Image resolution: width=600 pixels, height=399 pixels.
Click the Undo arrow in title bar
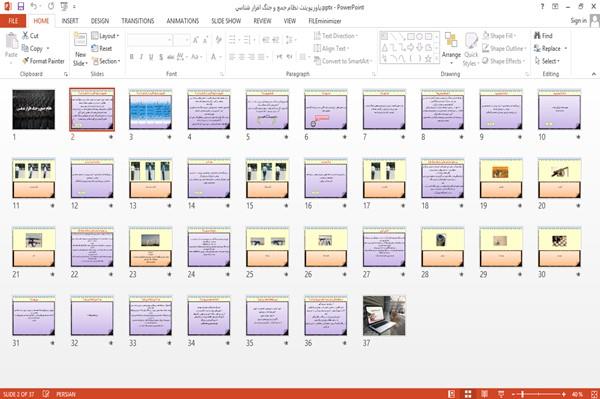(34, 7)
